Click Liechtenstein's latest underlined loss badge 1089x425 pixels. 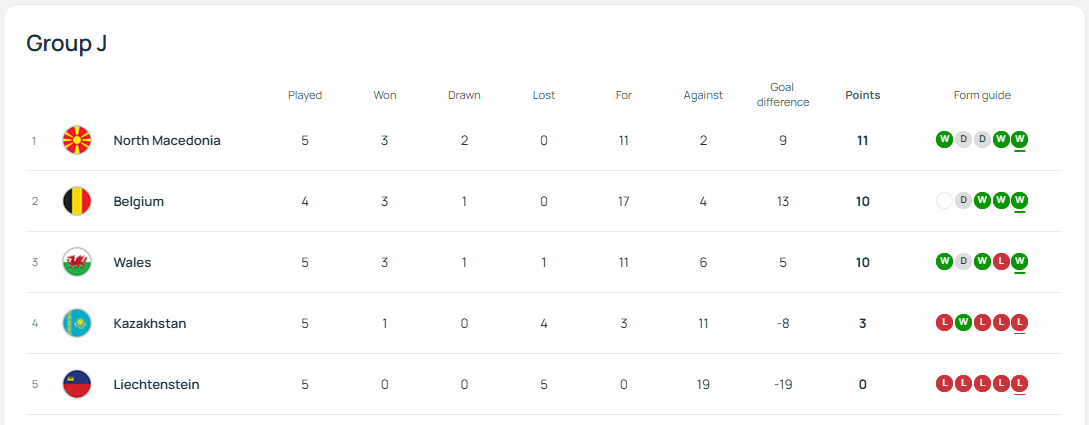(1020, 384)
